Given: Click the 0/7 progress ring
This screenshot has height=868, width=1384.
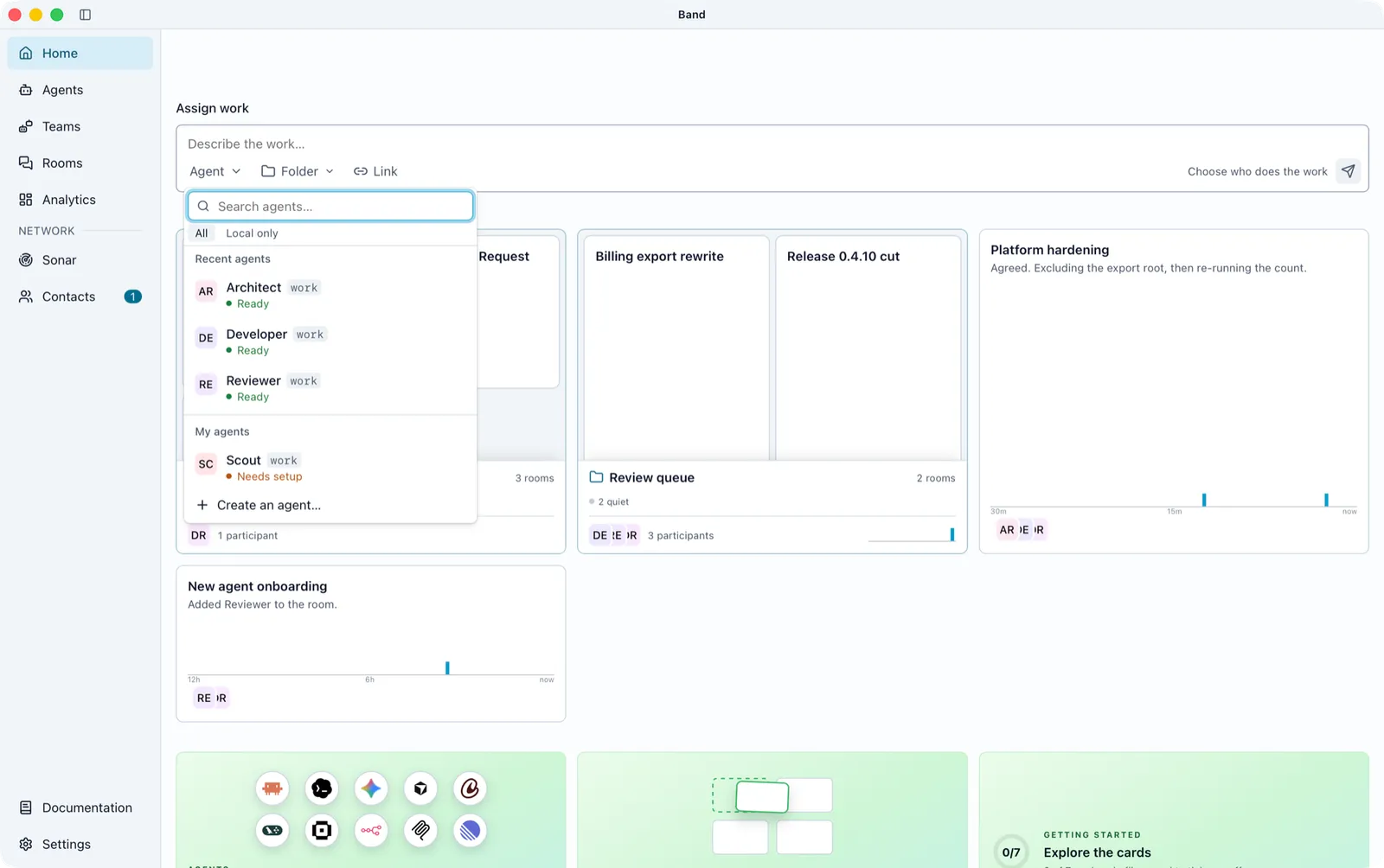Looking at the screenshot, I should point(1010,852).
